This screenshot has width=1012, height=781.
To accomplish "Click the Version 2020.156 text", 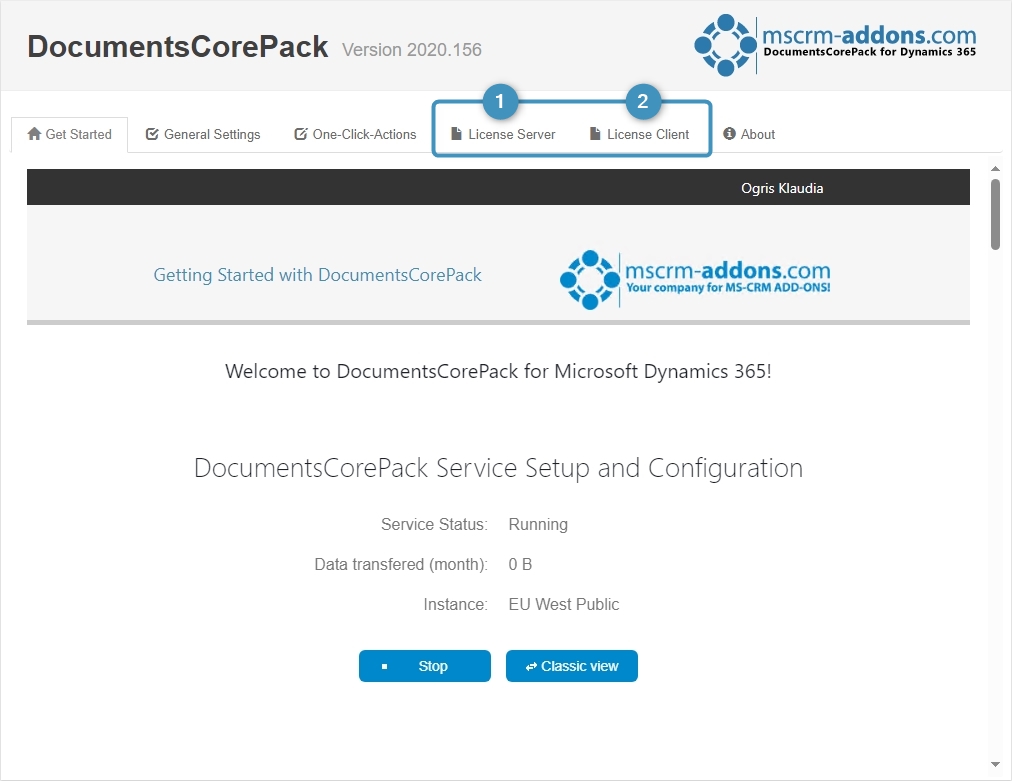I will click(x=412, y=50).
